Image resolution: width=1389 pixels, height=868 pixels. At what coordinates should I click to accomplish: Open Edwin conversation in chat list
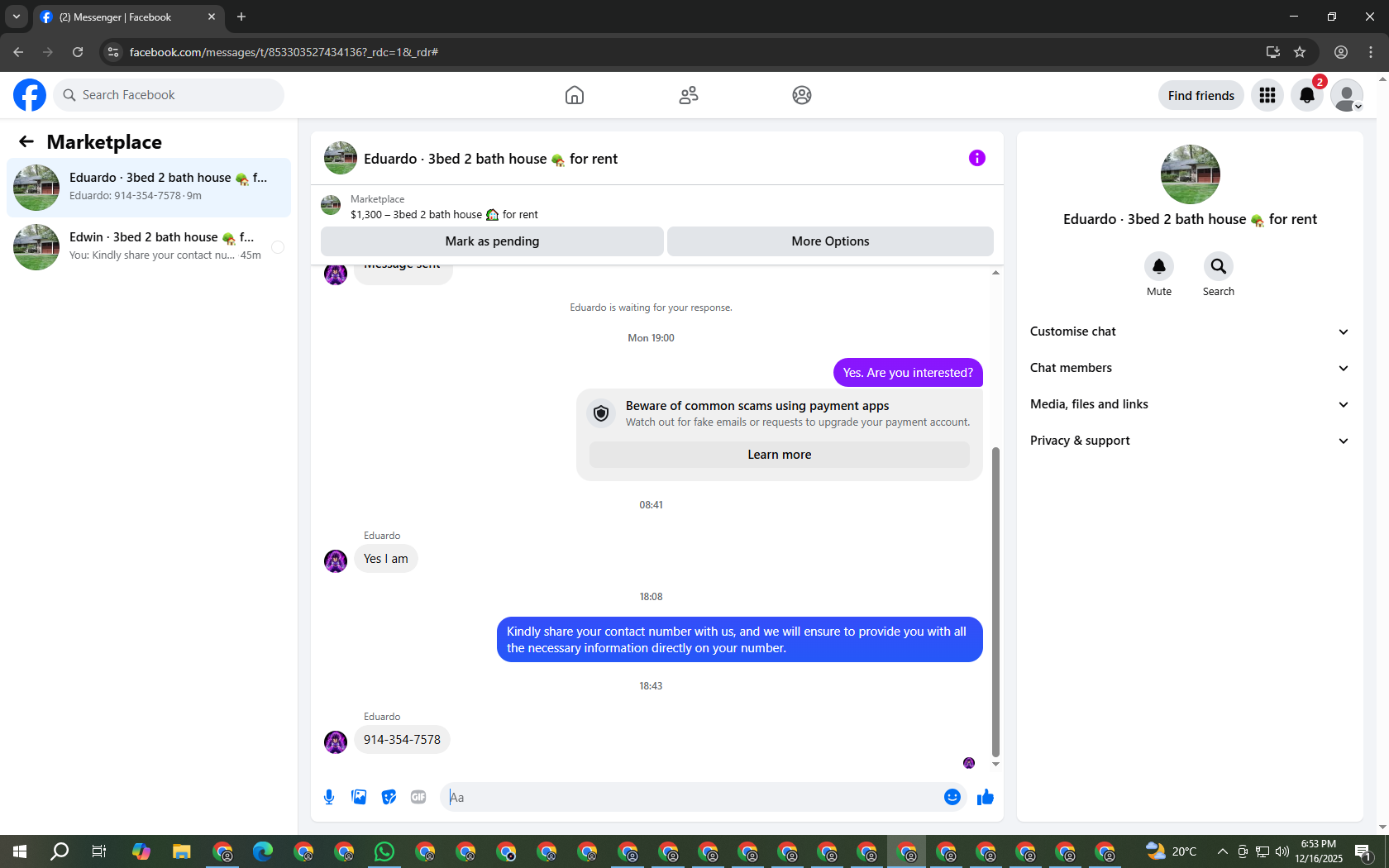click(149, 247)
